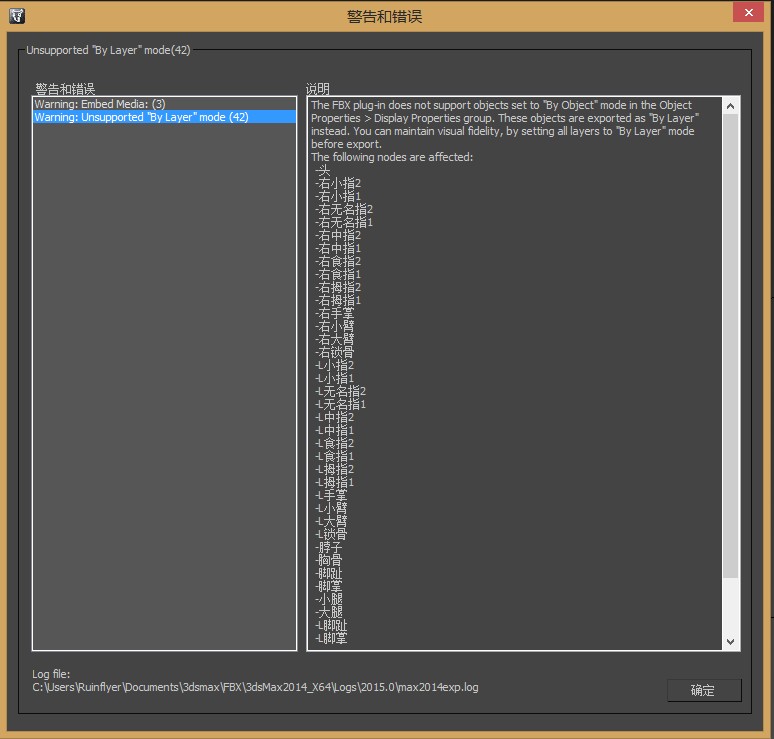Click the node entry -右无名指2
Image resolution: width=774 pixels, height=739 pixels.
pos(344,209)
